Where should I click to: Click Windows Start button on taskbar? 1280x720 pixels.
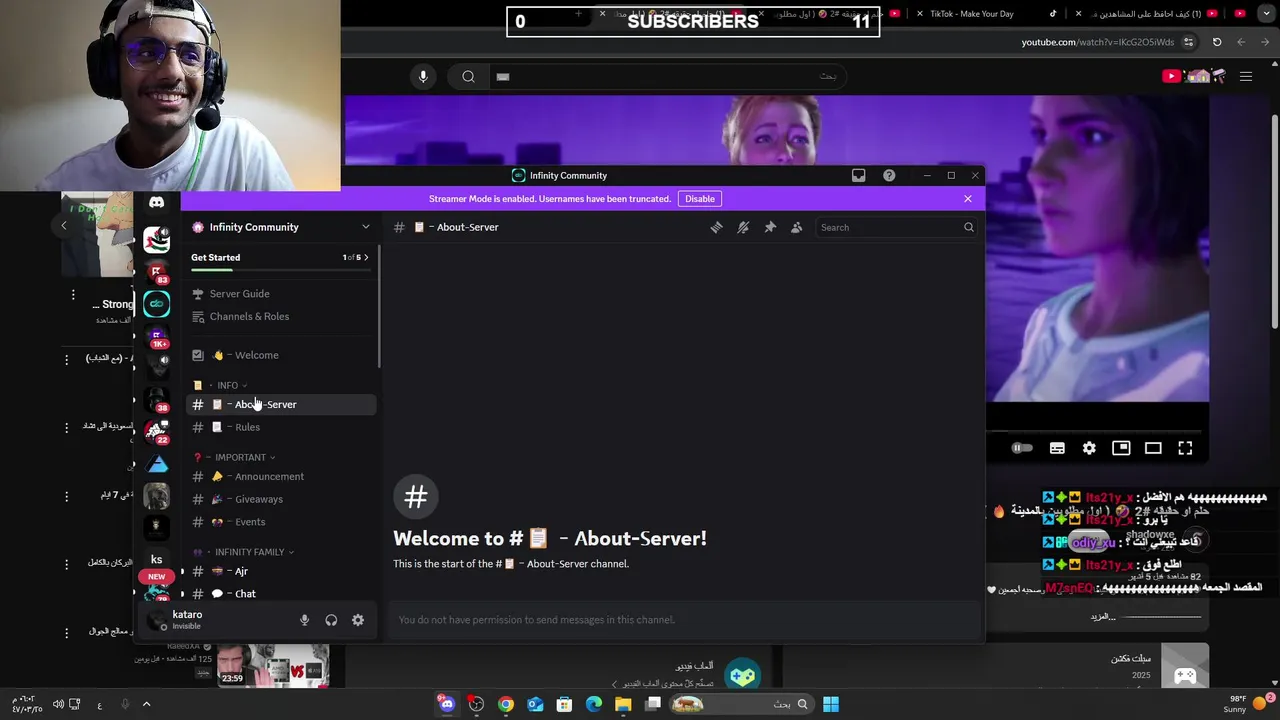pyautogui.click(x=831, y=704)
